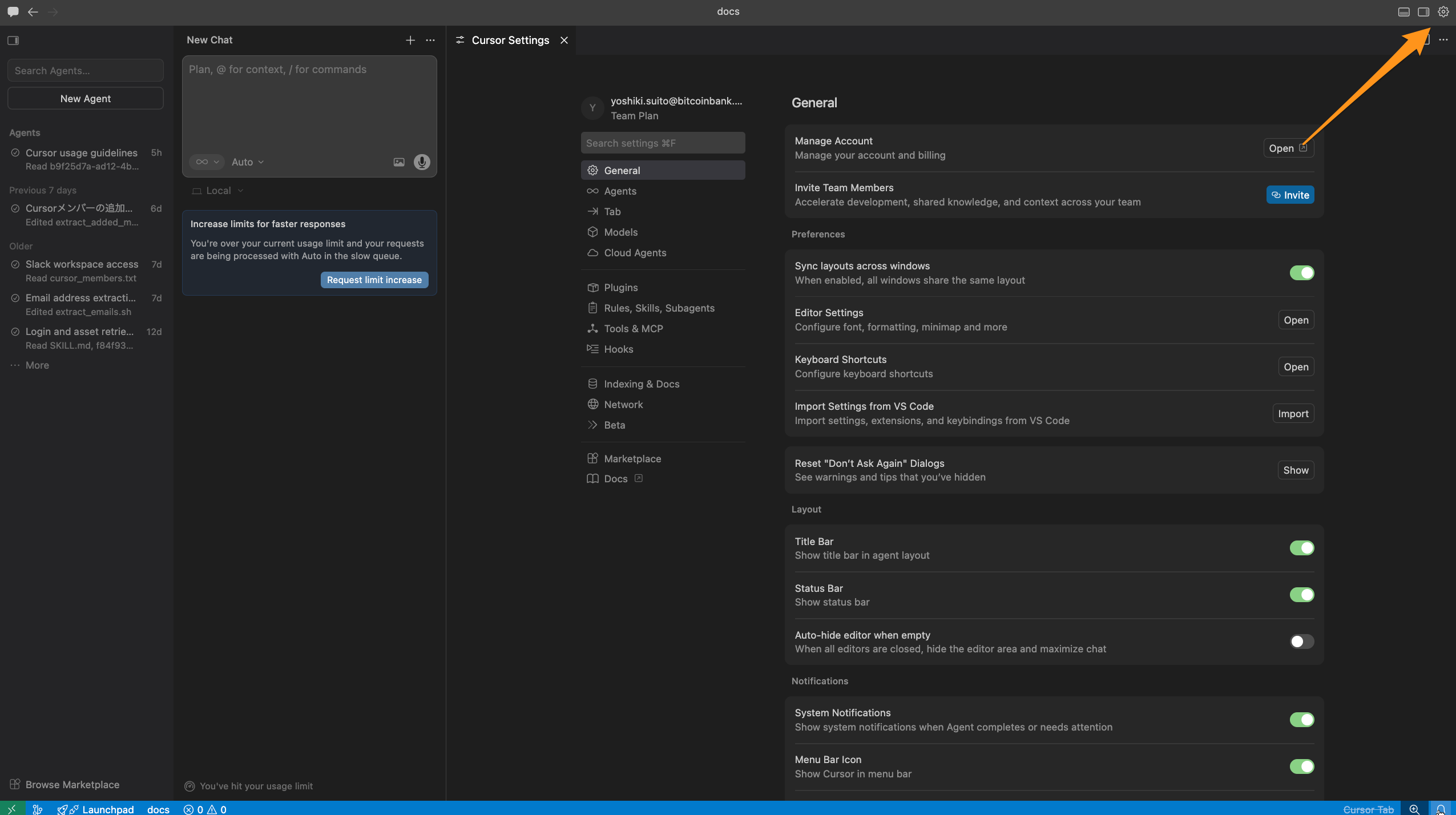Click the microphone voice input icon
This screenshot has height=815, width=1456.
422,162
